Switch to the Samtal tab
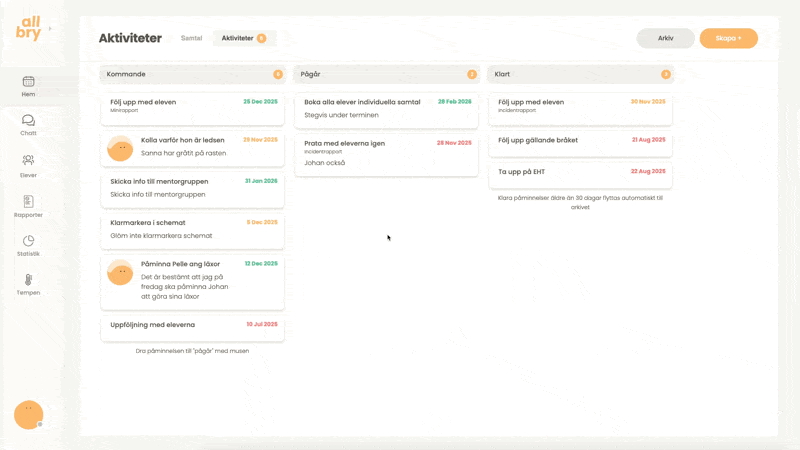This screenshot has width=800, height=450. click(x=191, y=38)
